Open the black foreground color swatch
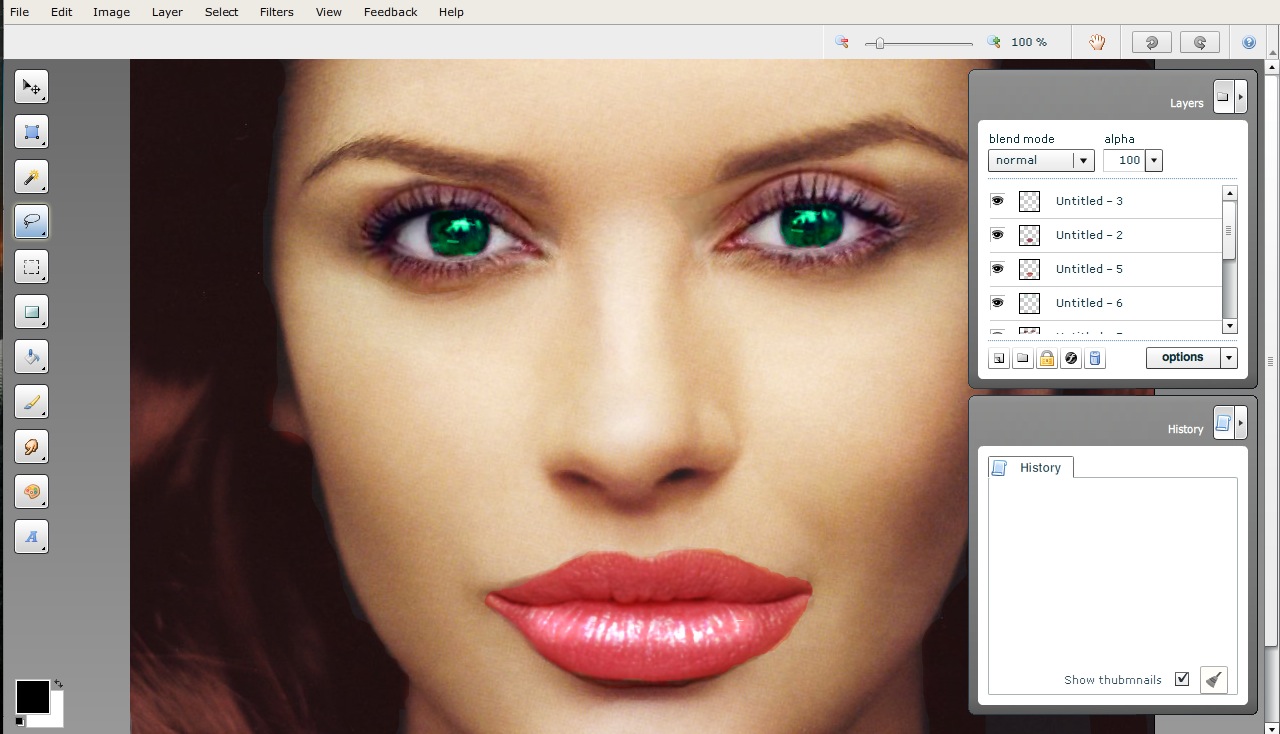 point(32,697)
